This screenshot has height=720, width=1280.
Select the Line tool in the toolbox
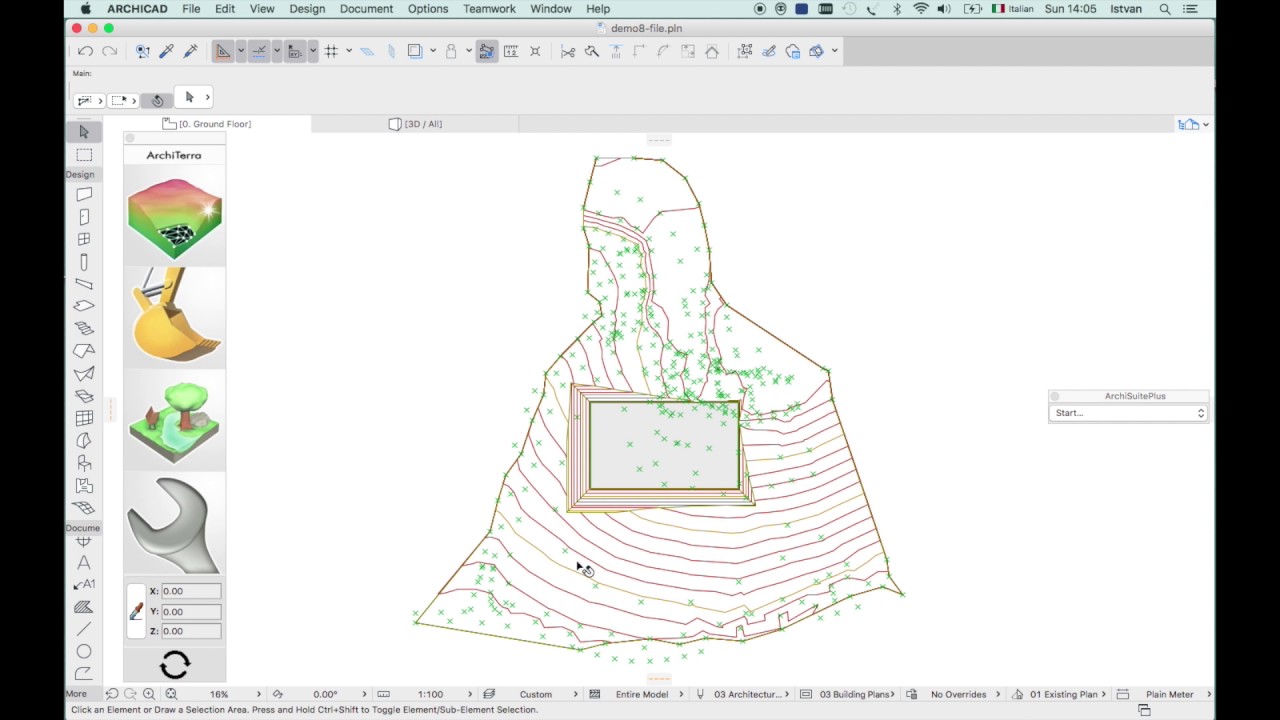[x=84, y=629]
